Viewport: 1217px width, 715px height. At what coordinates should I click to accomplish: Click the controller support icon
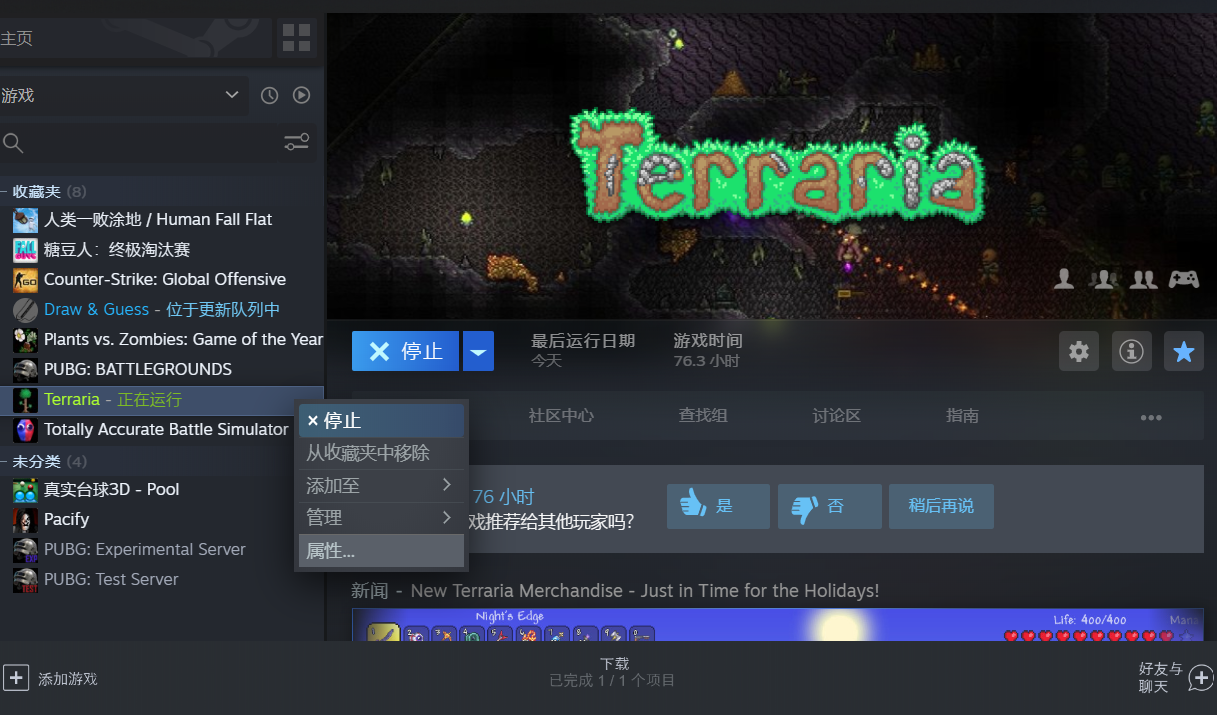[x=1184, y=280]
